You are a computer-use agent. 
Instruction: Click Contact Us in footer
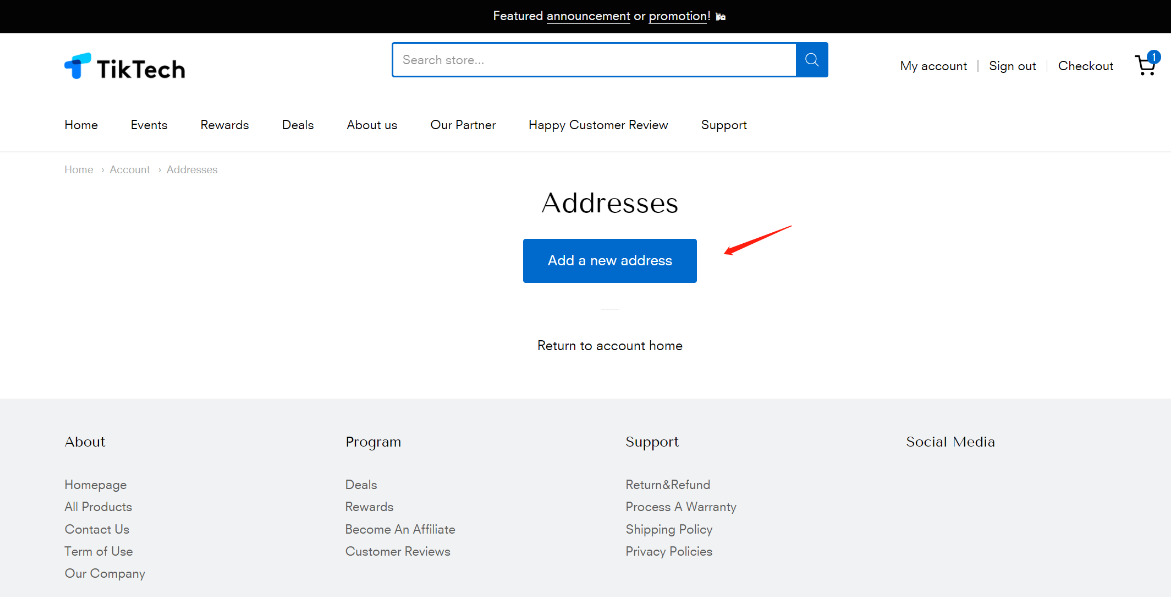(x=97, y=529)
